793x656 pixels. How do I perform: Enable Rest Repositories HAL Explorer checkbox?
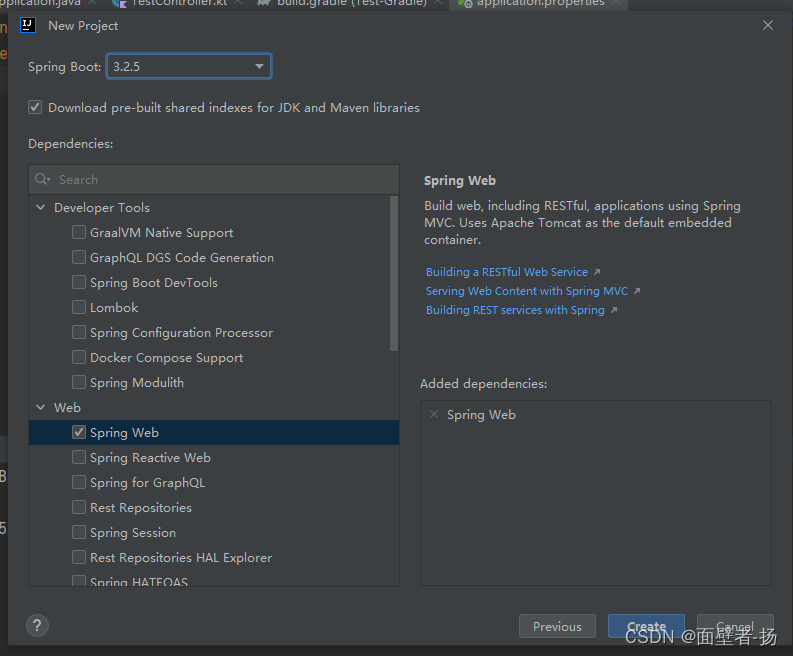(x=79, y=557)
